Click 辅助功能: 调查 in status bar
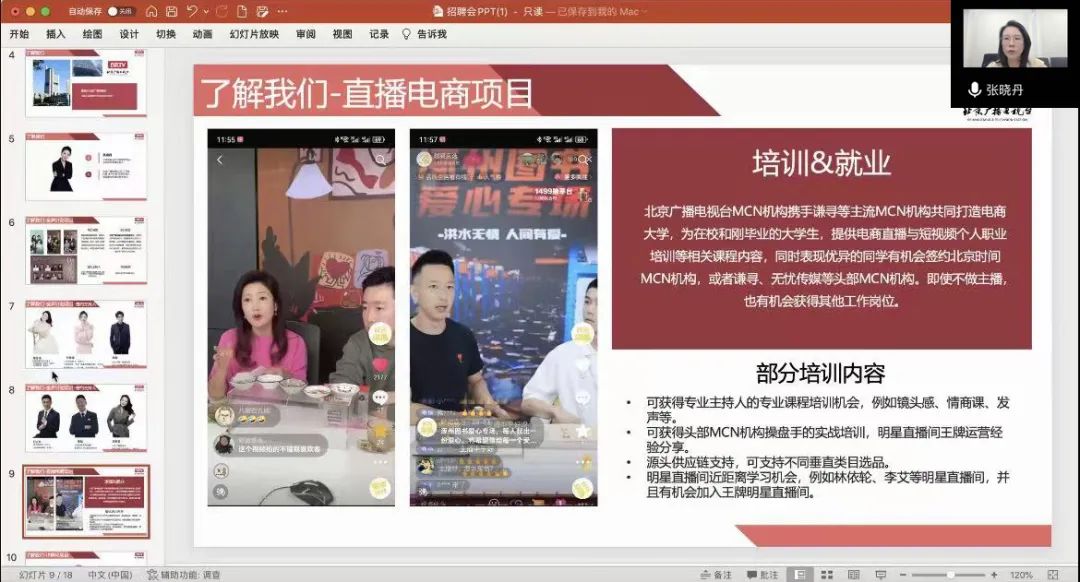1080x582 pixels. [x=184, y=575]
